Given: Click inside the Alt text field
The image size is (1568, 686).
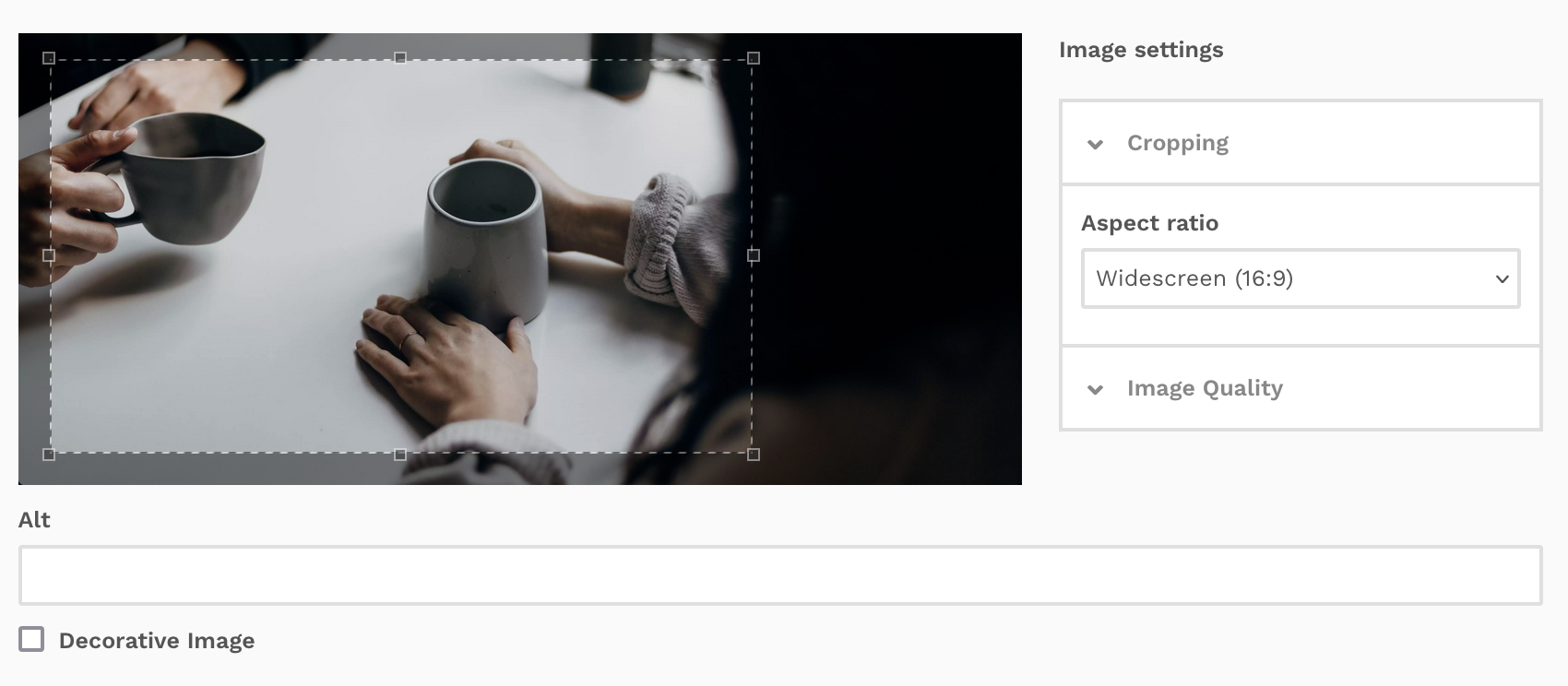Looking at the screenshot, I should pos(779,575).
